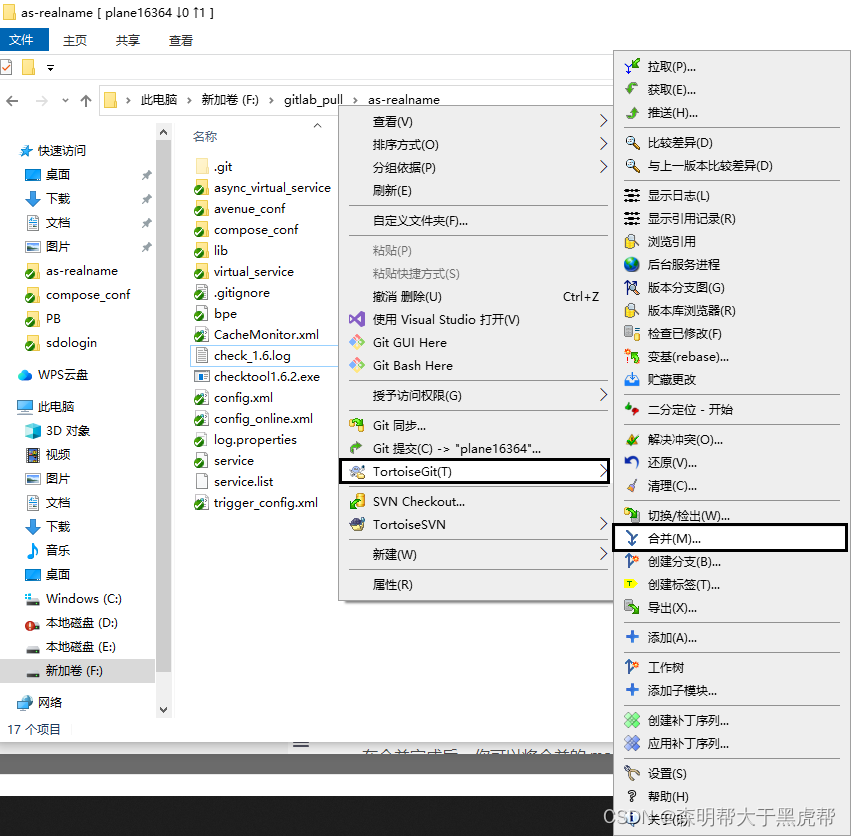Image resolution: width=851 pixels, height=836 pixels.
Task: Select WPS云盘 in navigation pane
Action: tap(63, 375)
